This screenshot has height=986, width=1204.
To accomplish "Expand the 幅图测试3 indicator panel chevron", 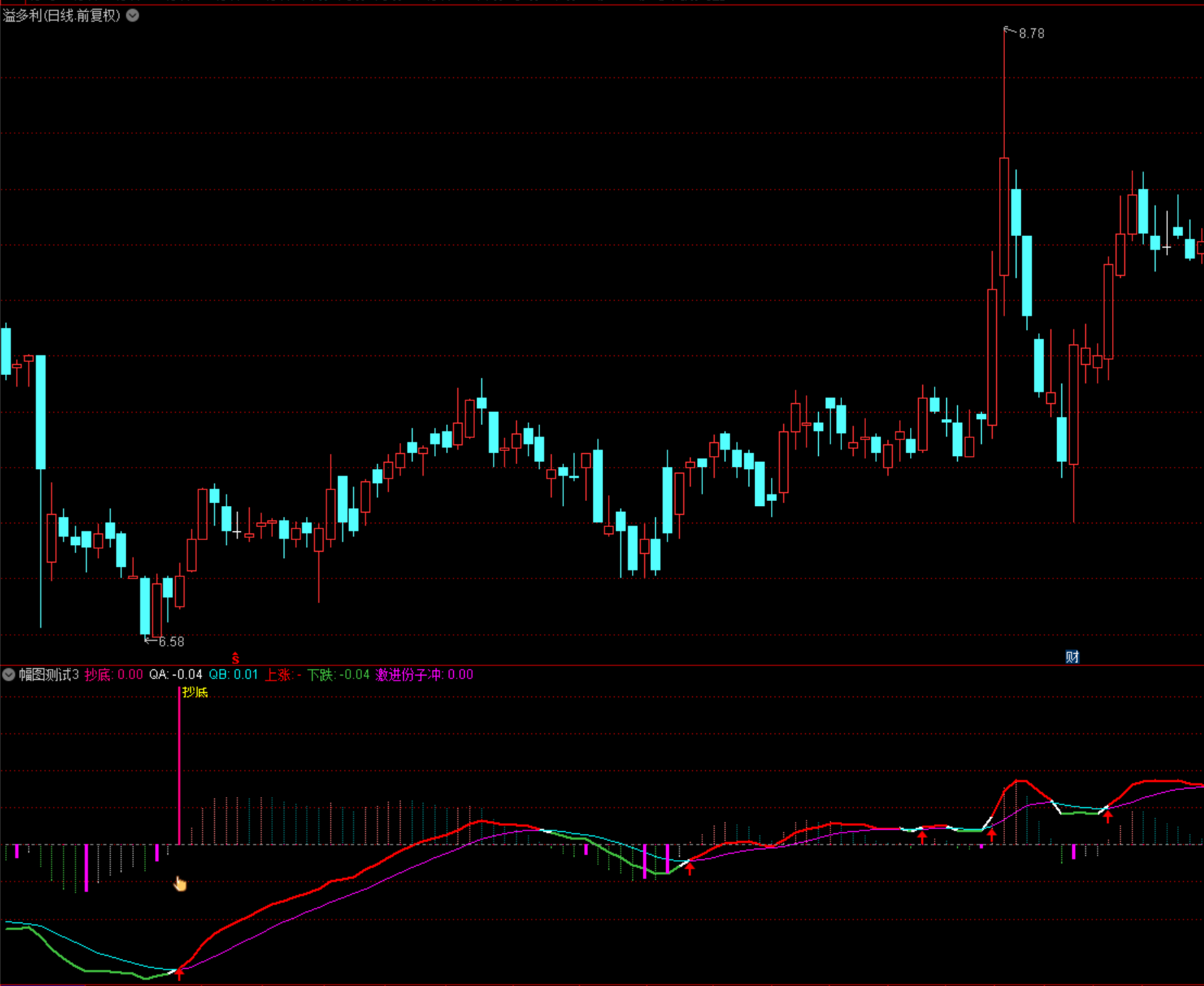I will tap(9, 675).
